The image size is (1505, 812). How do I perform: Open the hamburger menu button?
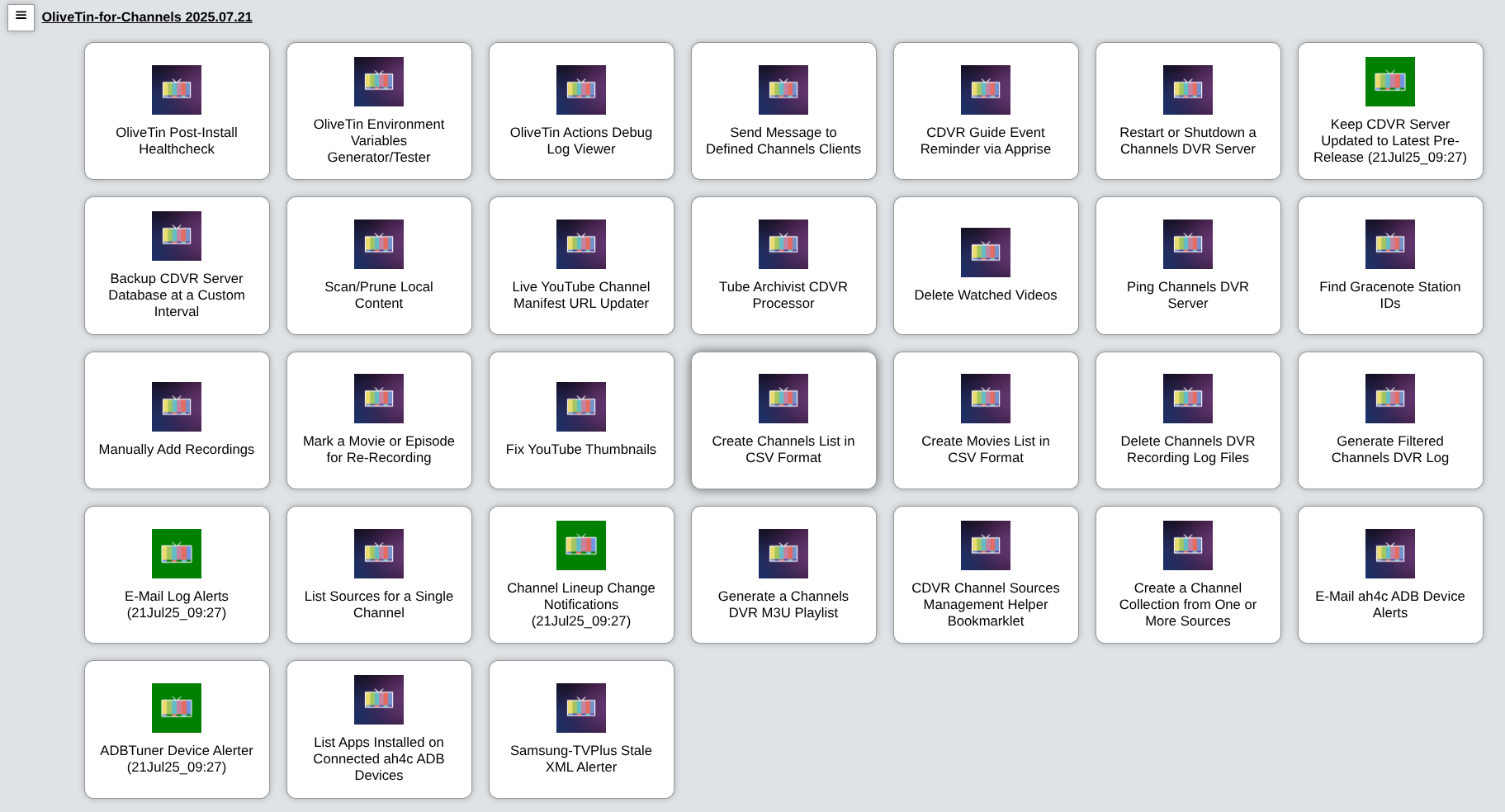(21, 17)
